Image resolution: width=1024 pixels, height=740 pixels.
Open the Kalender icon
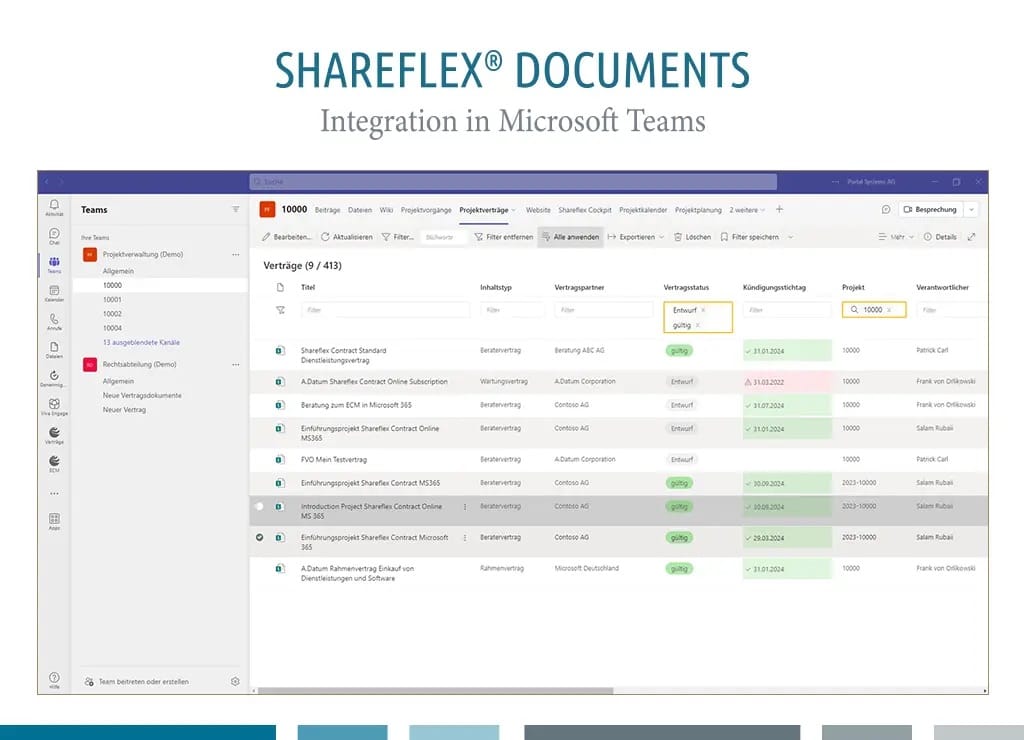[x=52, y=288]
